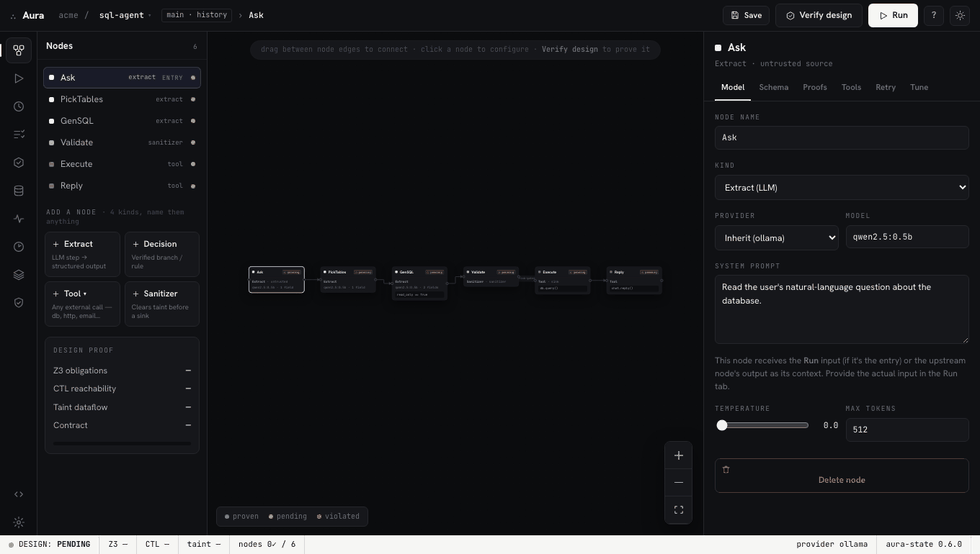Add an Extract node
This screenshot has width=980, height=554.
(82, 254)
